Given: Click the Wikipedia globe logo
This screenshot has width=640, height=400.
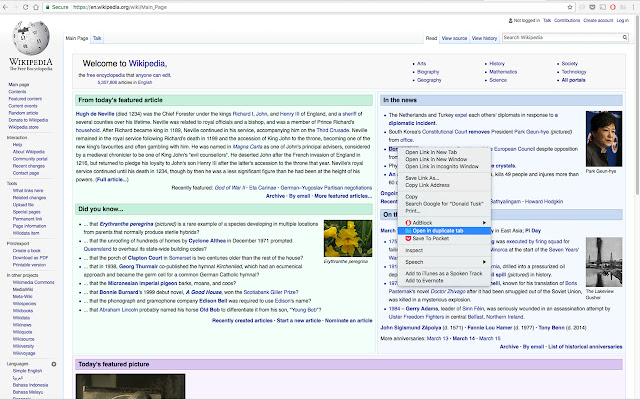Looking at the screenshot, I should pyautogui.click(x=31, y=38).
